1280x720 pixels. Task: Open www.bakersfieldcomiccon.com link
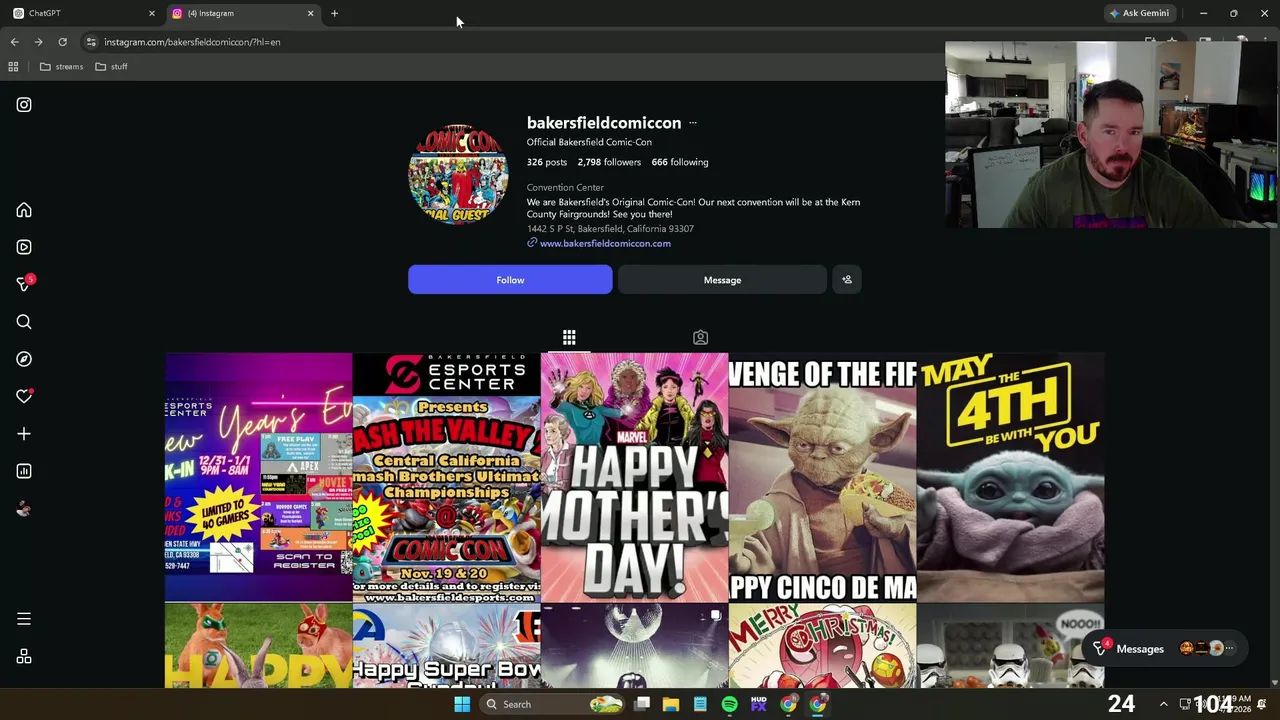605,243
